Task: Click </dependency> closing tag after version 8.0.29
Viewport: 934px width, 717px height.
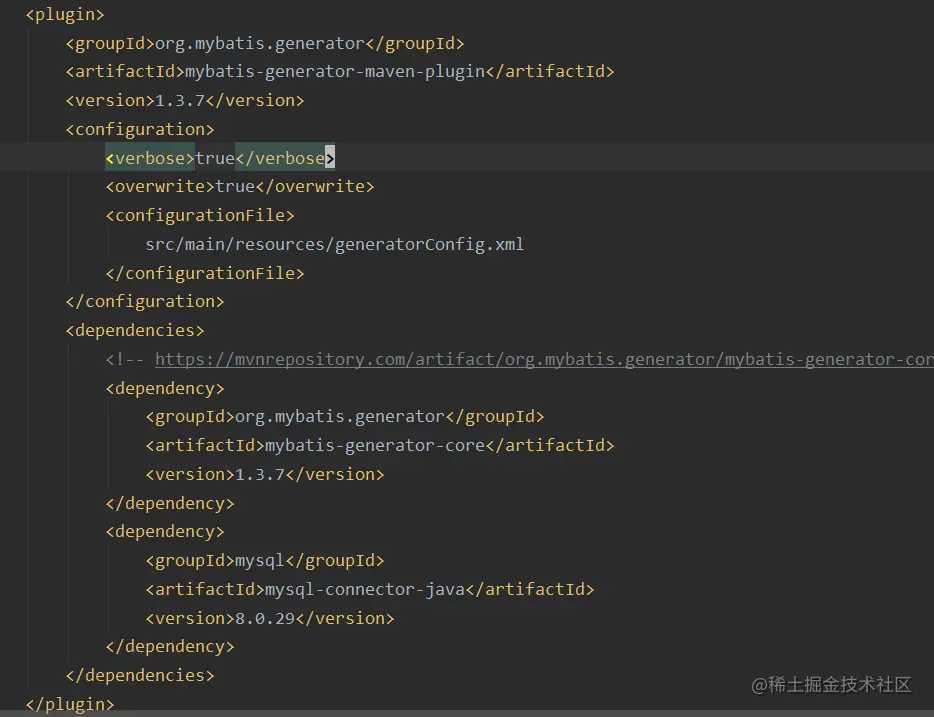Action: pyautogui.click(x=170, y=646)
